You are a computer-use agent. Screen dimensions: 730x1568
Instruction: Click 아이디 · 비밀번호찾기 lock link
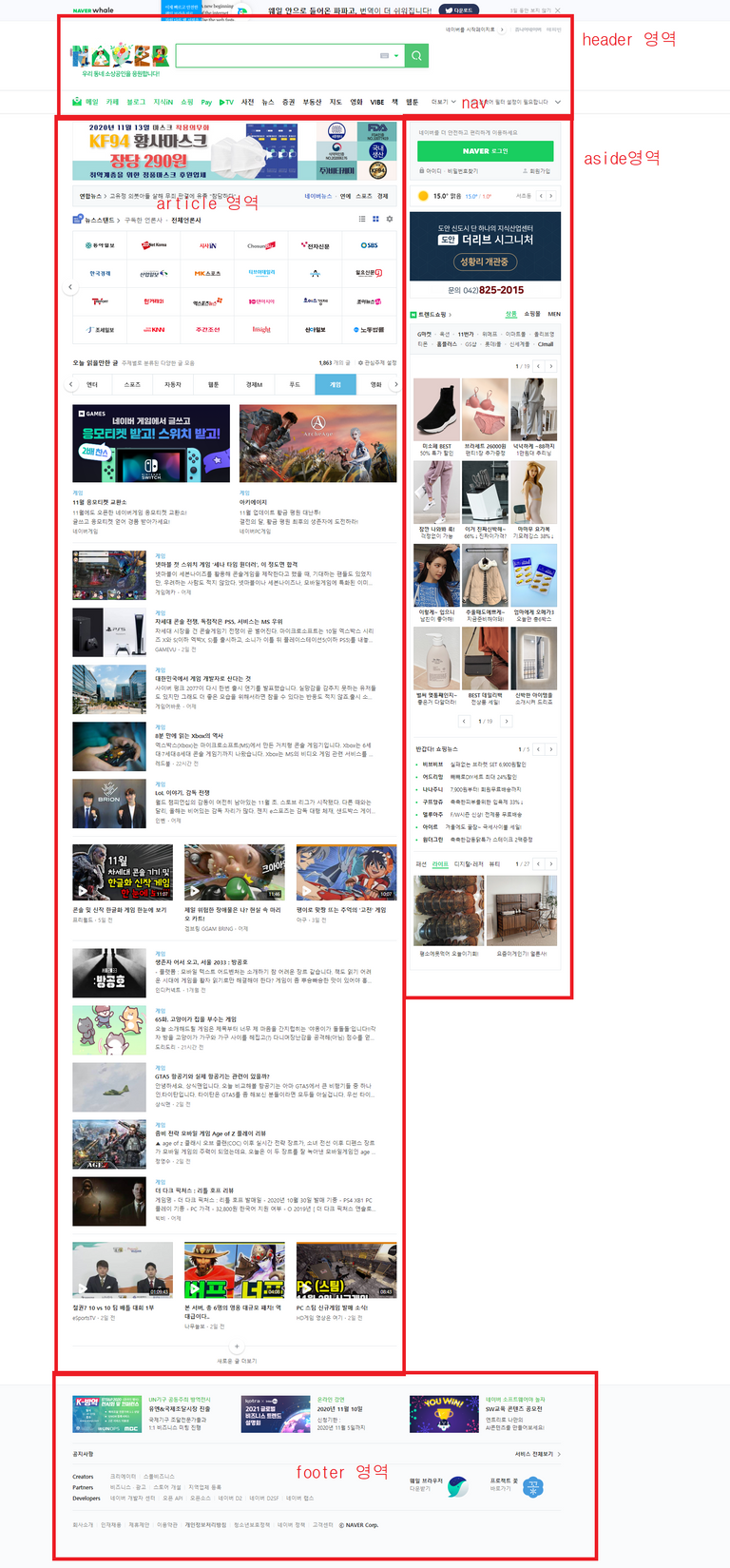coord(449,171)
